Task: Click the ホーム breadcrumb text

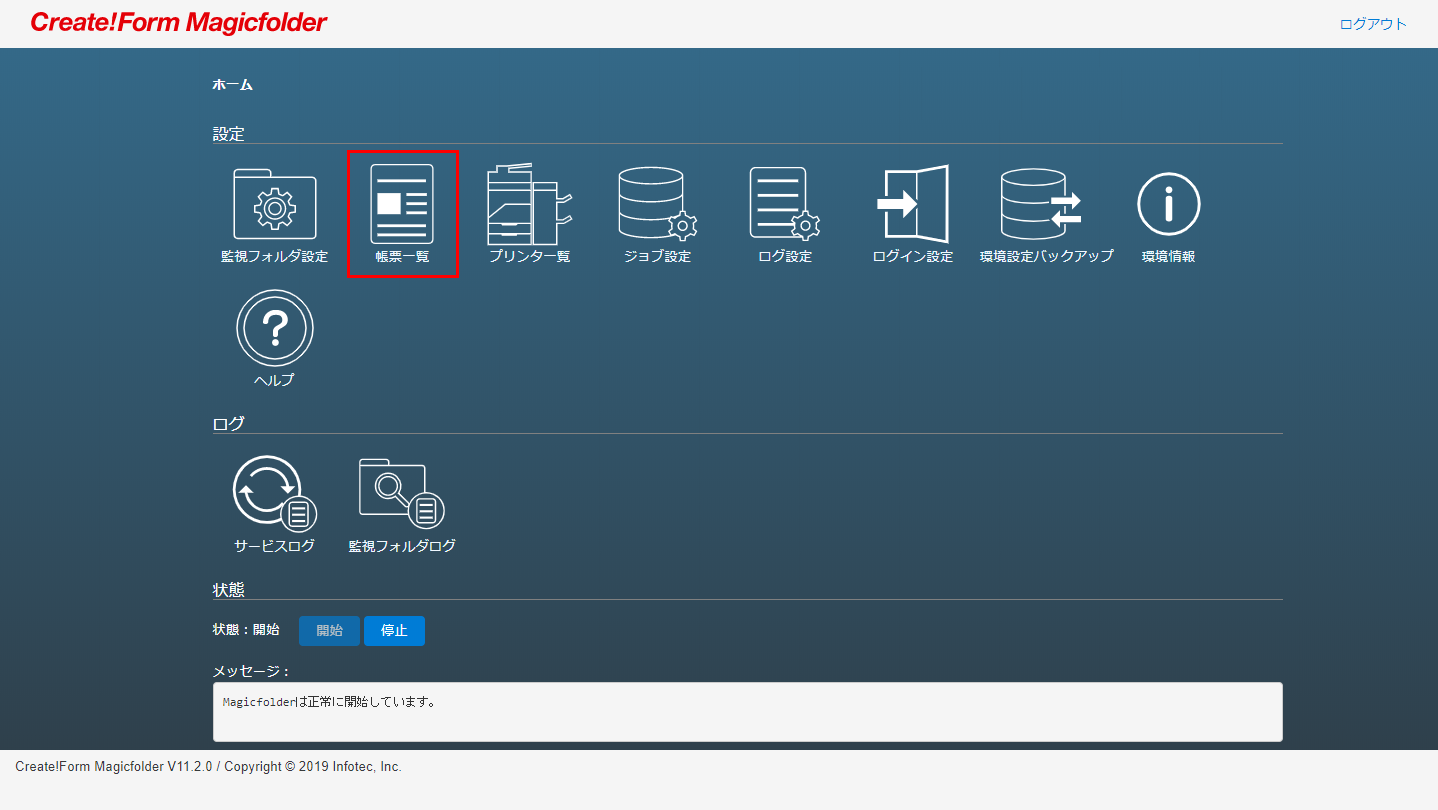Action: point(232,85)
